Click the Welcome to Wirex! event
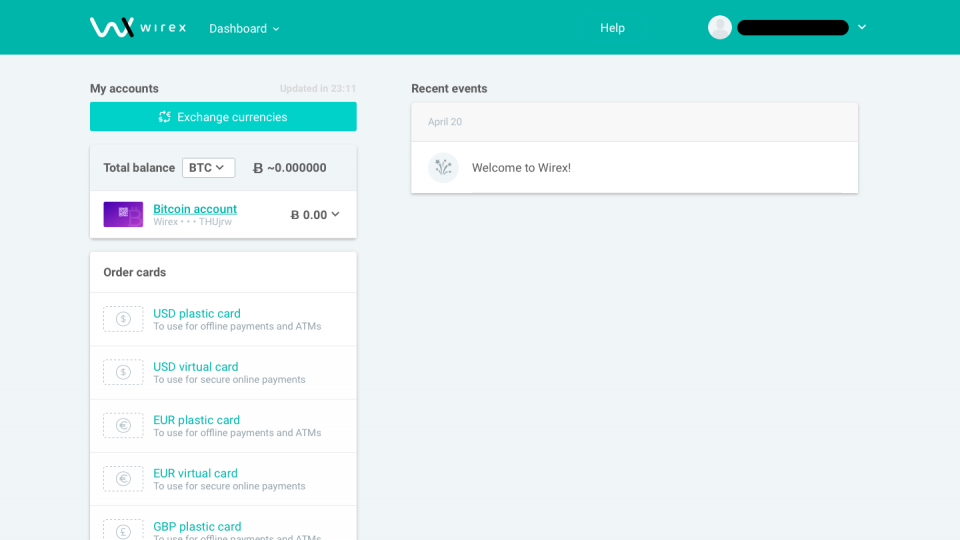Viewport: 960px width, 540px height. point(634,168)
